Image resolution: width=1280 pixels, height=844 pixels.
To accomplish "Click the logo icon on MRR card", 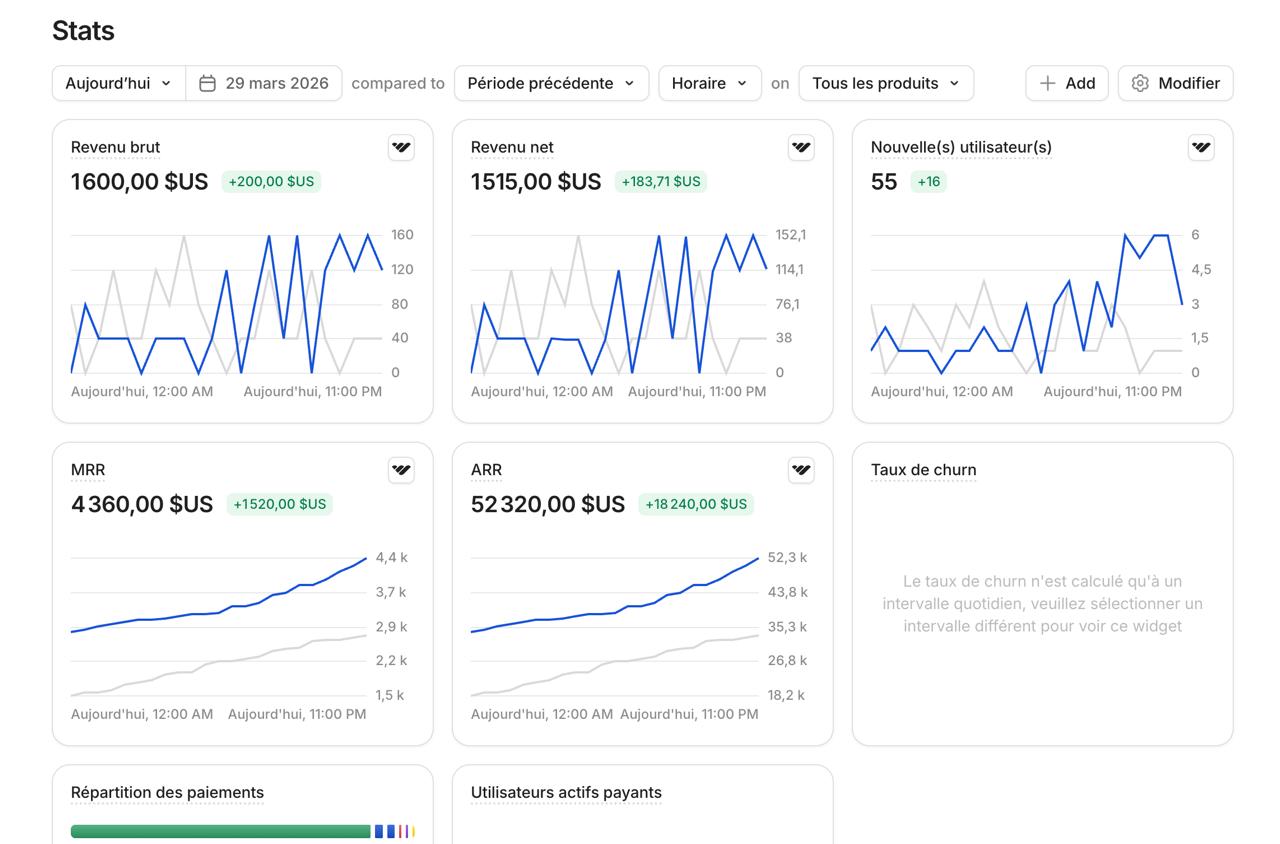I will click(x=401, y=470).
